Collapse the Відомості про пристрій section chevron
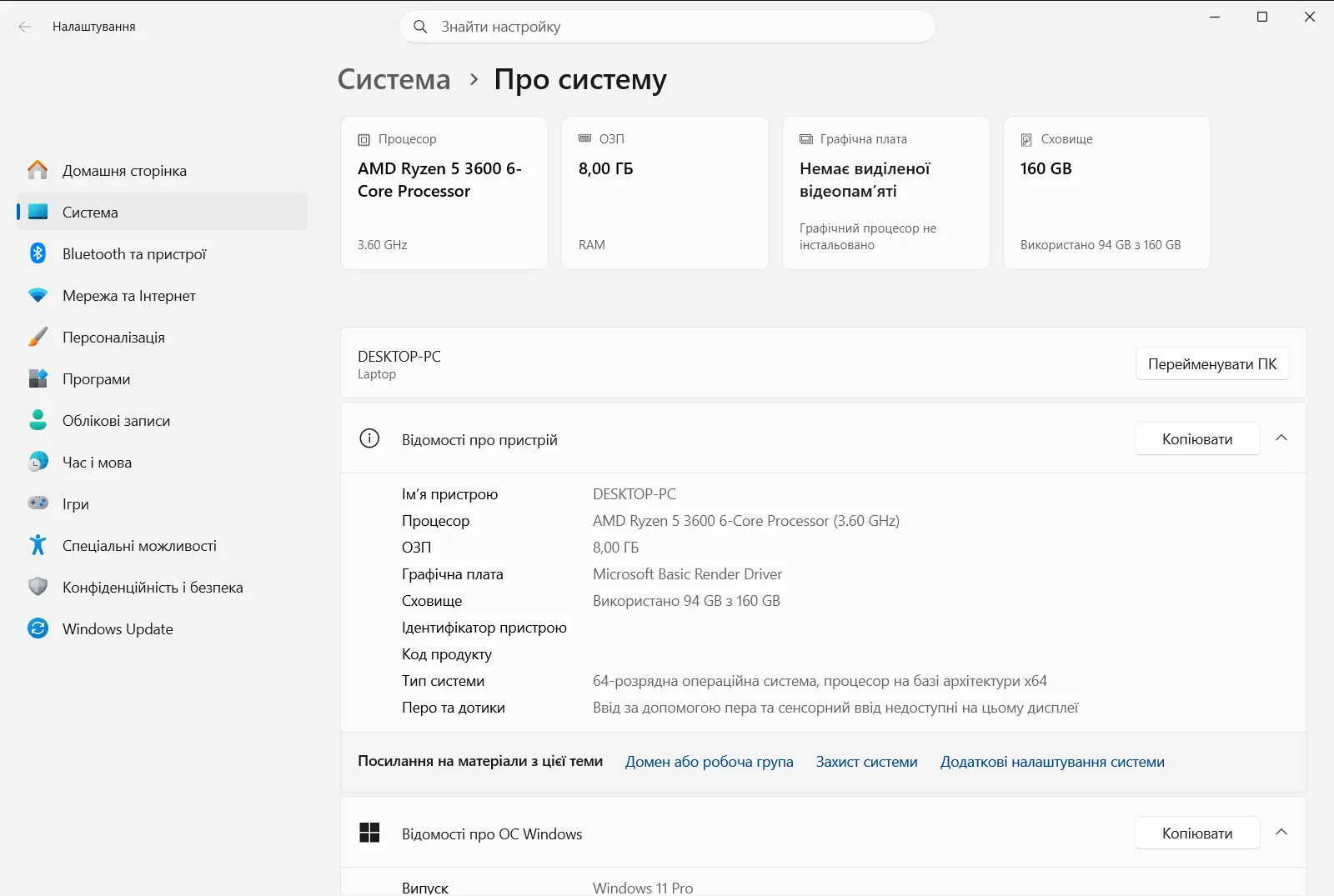Viewport: 1334px width, 896px height. (1281, 438)
